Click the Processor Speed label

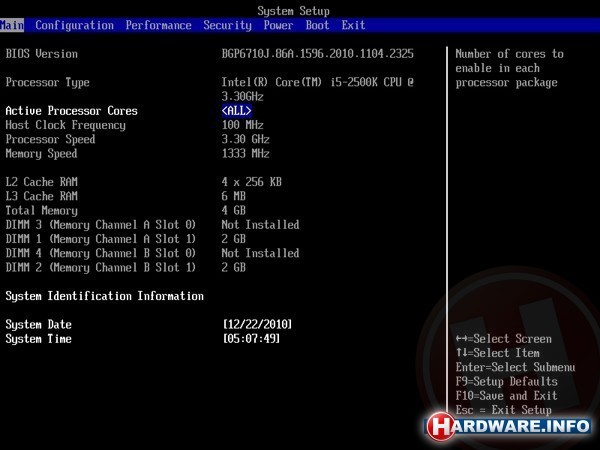[x=50, y=139]
